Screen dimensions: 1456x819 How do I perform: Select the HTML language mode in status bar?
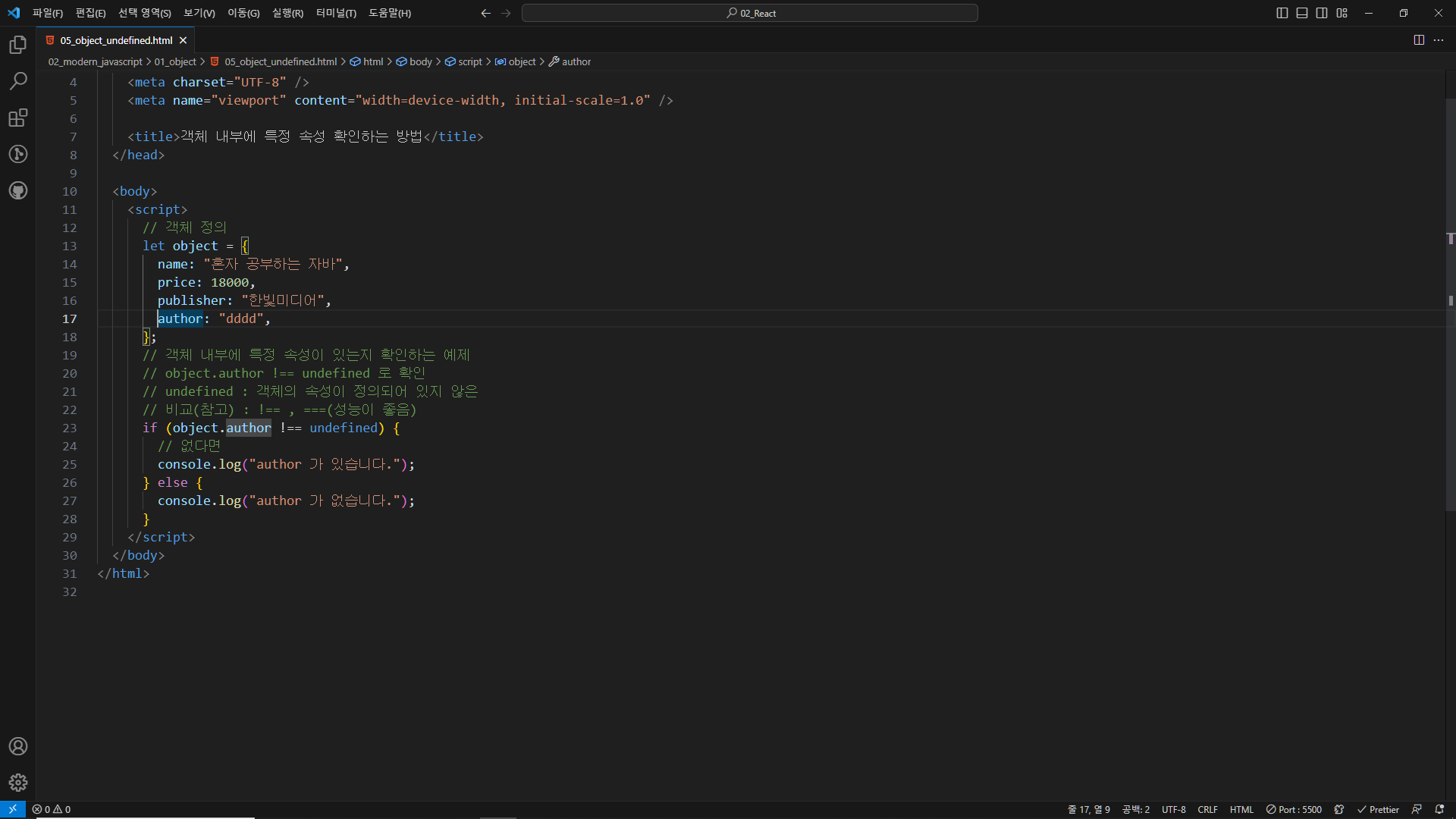1241,809
